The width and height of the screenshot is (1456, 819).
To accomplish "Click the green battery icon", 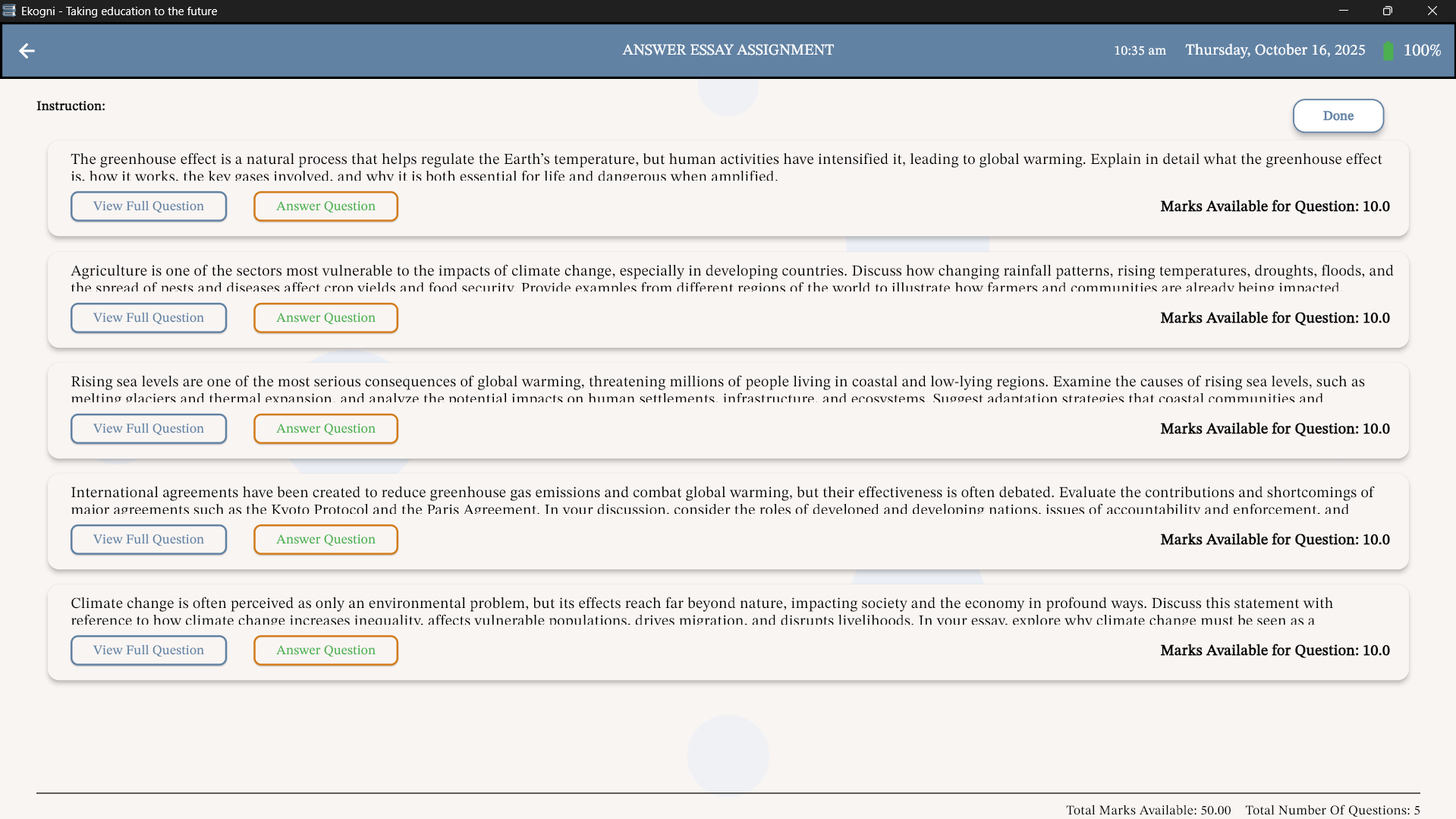I will pyautogui.click(x=1388, y=51).
